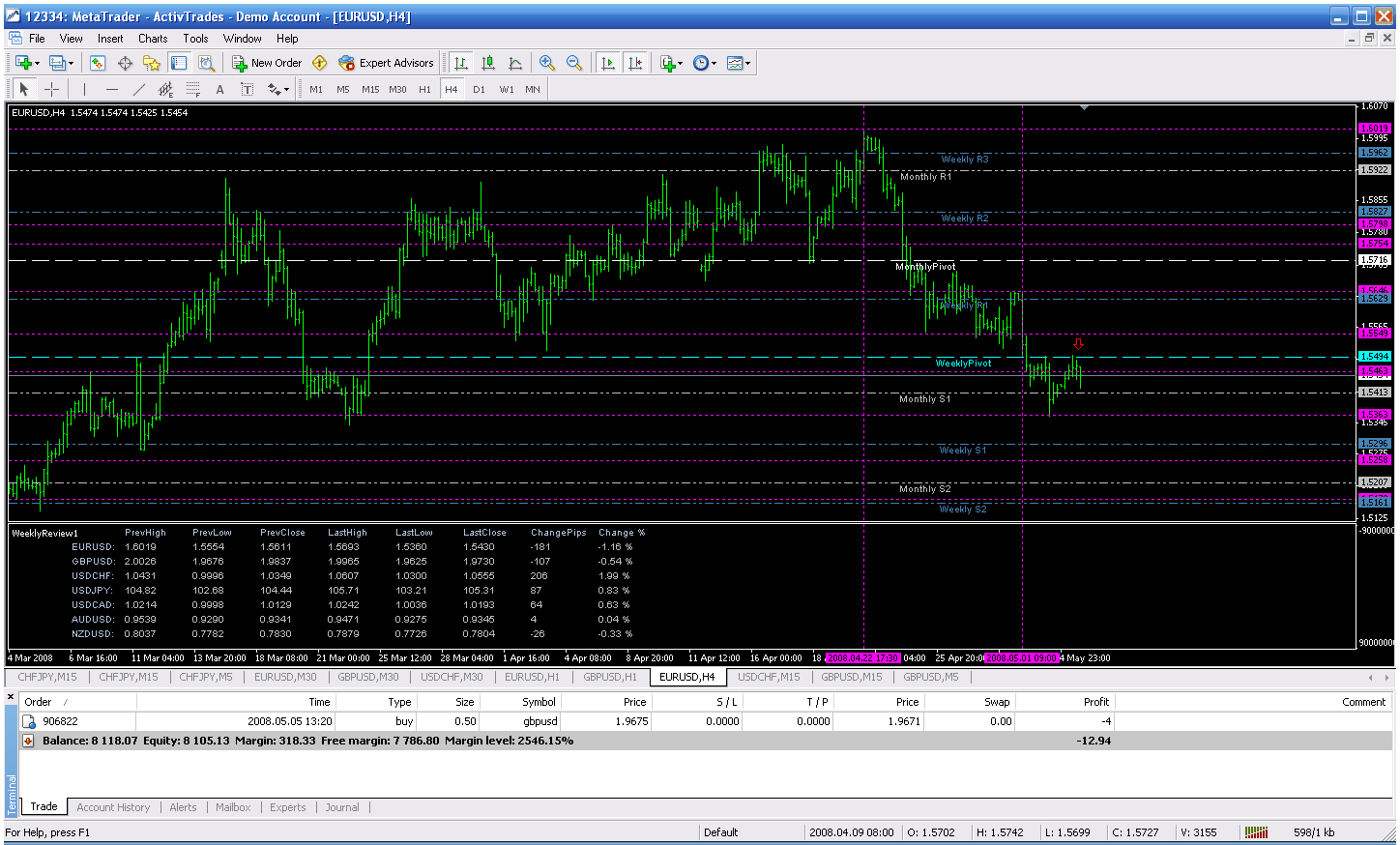Image resolution: width=1400 pixels, height=845 pixels.
Task: Draw a trendline with the trendline tool
Action: coord(138,89)
